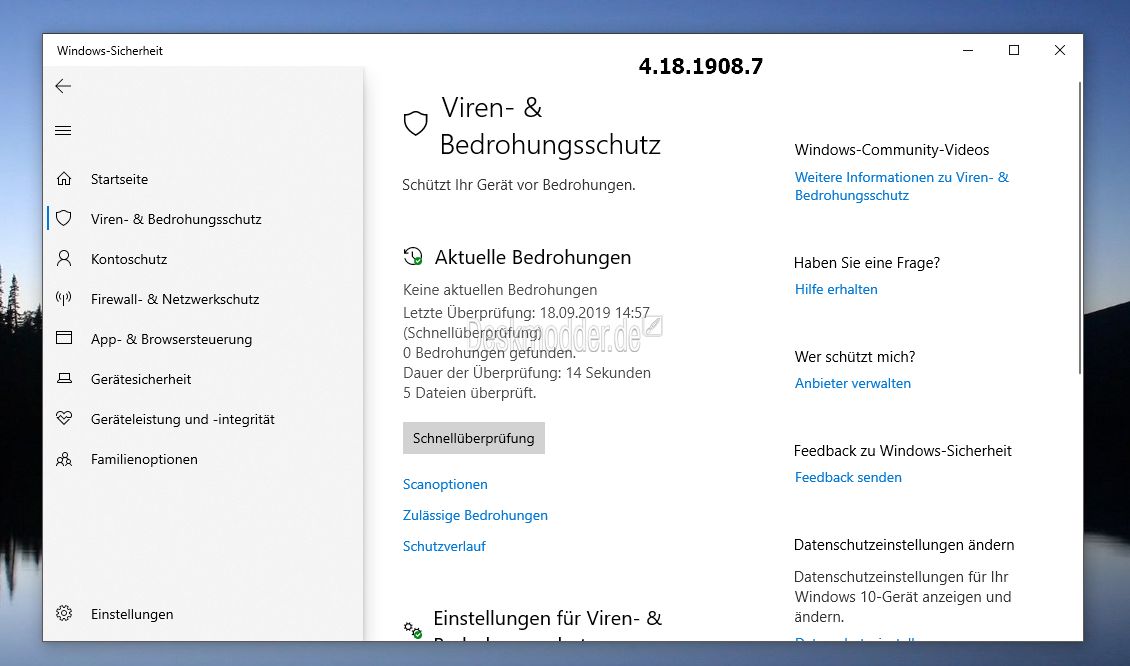Click the gears icon beside Einstellungen für Viren-
The image size is (1130, 666).
413,629
